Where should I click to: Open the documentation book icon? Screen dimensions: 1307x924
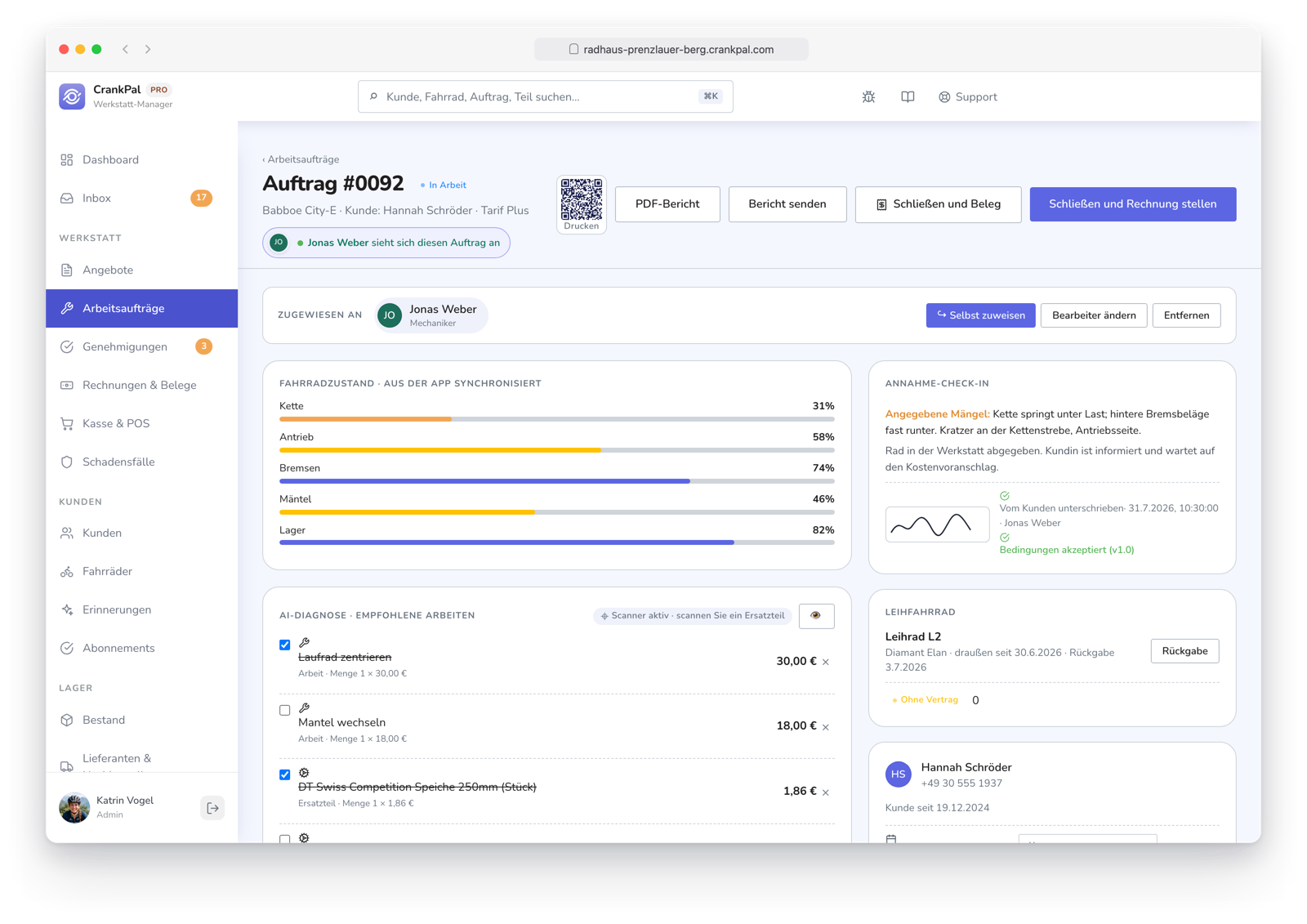coord(908,96)
